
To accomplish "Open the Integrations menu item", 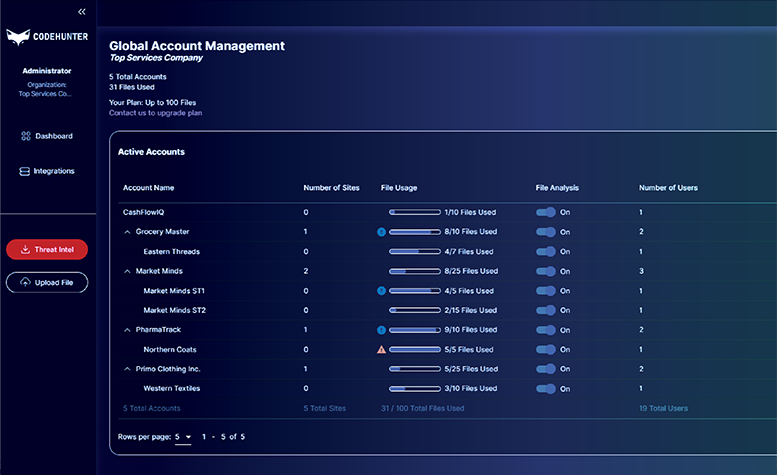I will [x=47, y=171].
